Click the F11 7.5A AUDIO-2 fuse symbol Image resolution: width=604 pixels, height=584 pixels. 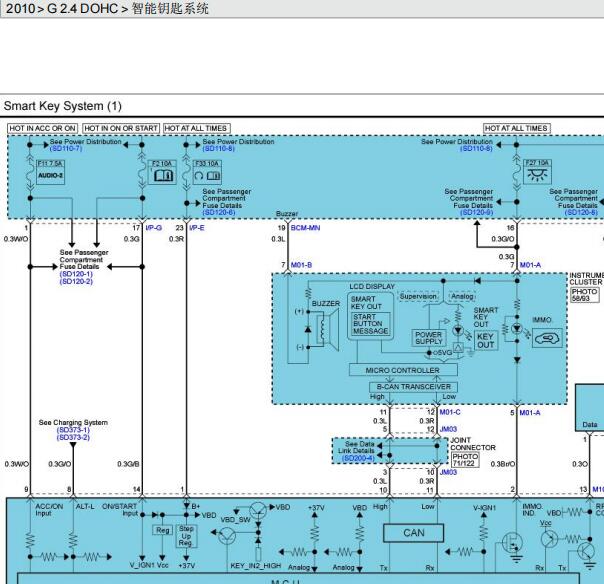50,172
